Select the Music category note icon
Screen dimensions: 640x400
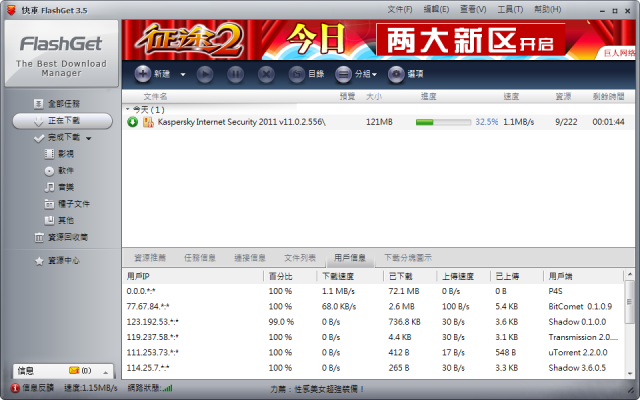click(x=49, y=187)
